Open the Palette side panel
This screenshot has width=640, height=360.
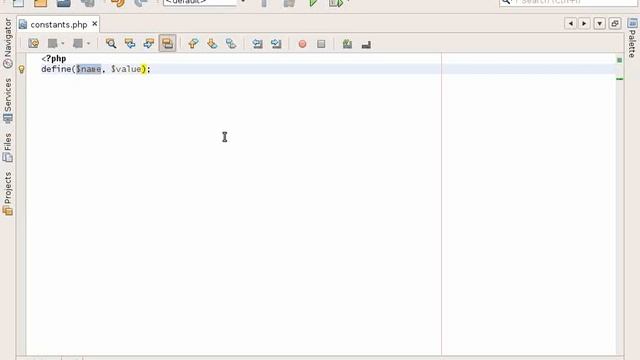[632, 38]
